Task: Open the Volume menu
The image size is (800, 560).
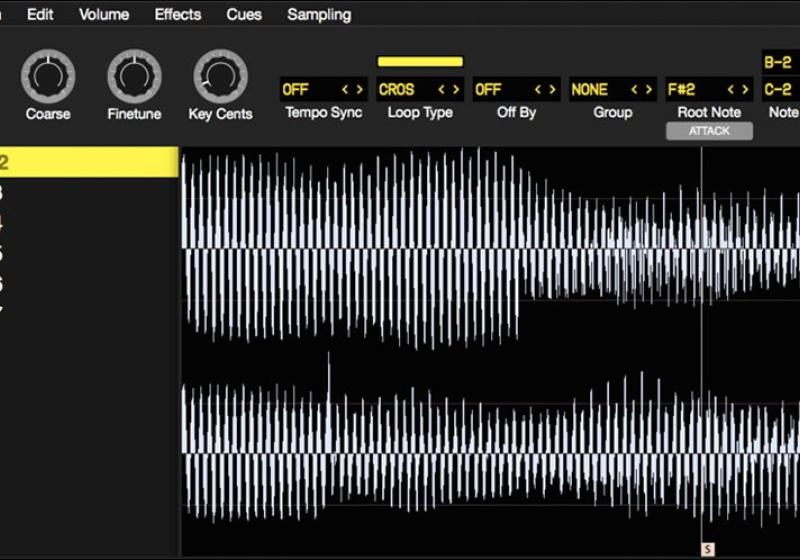Action: [x=104, y=14]
